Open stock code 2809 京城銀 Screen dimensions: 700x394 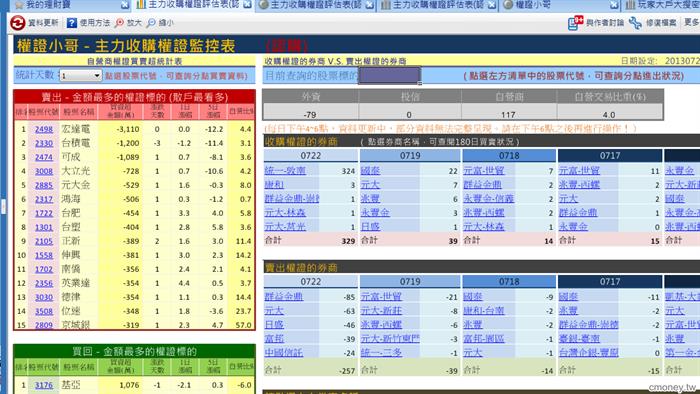click(x=44, y=325)
